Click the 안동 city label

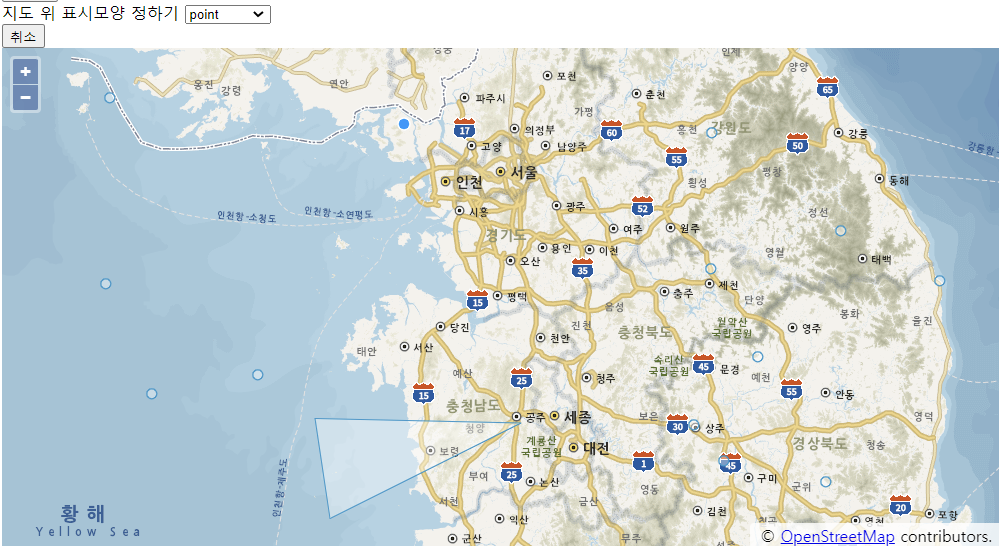click(x=845, y=394)
